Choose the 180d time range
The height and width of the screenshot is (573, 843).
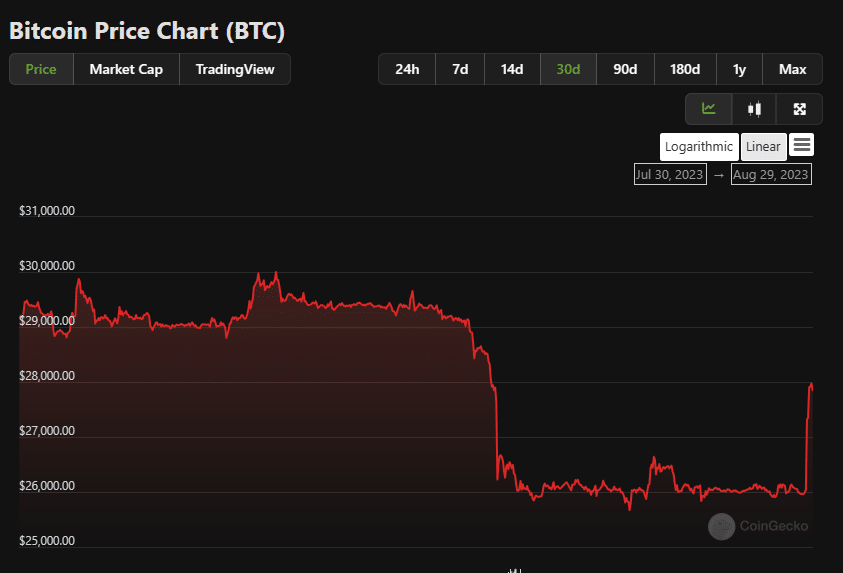[x=685, y=69]
